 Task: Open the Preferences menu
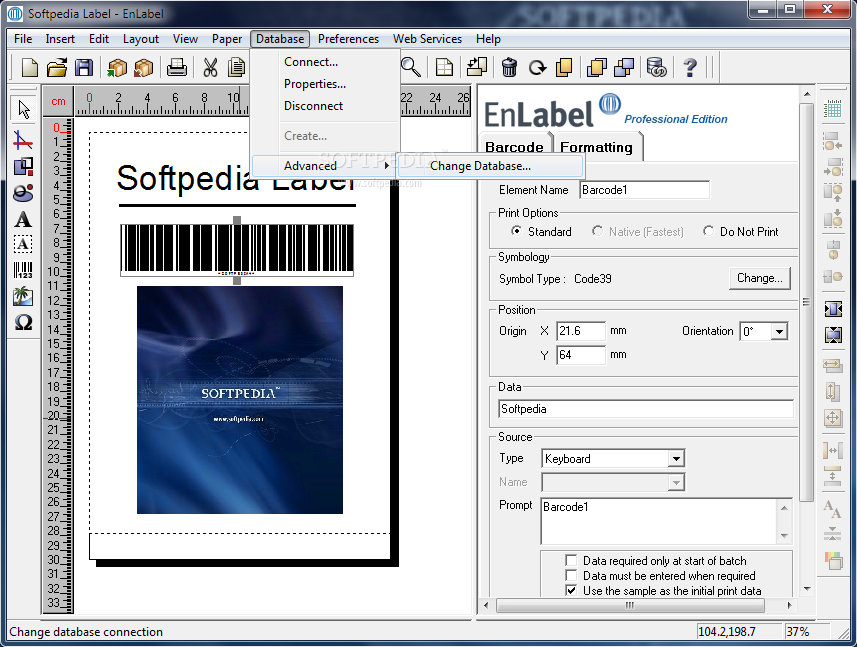(348, 39)
